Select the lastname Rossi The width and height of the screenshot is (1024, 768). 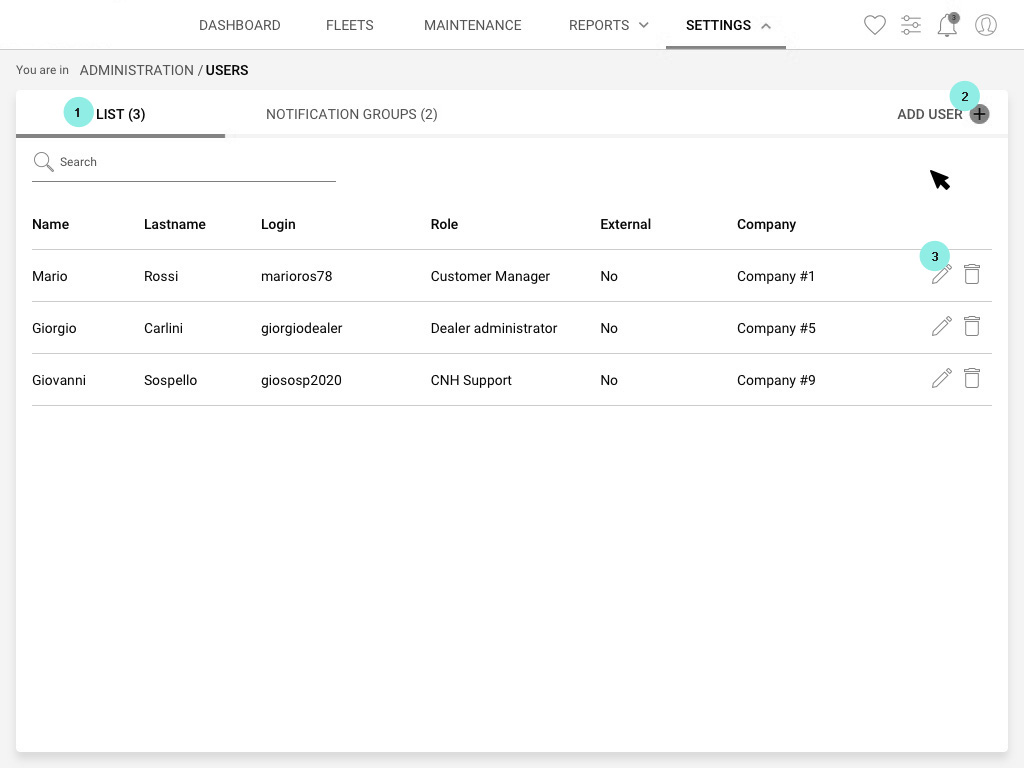tap(161, 276)
